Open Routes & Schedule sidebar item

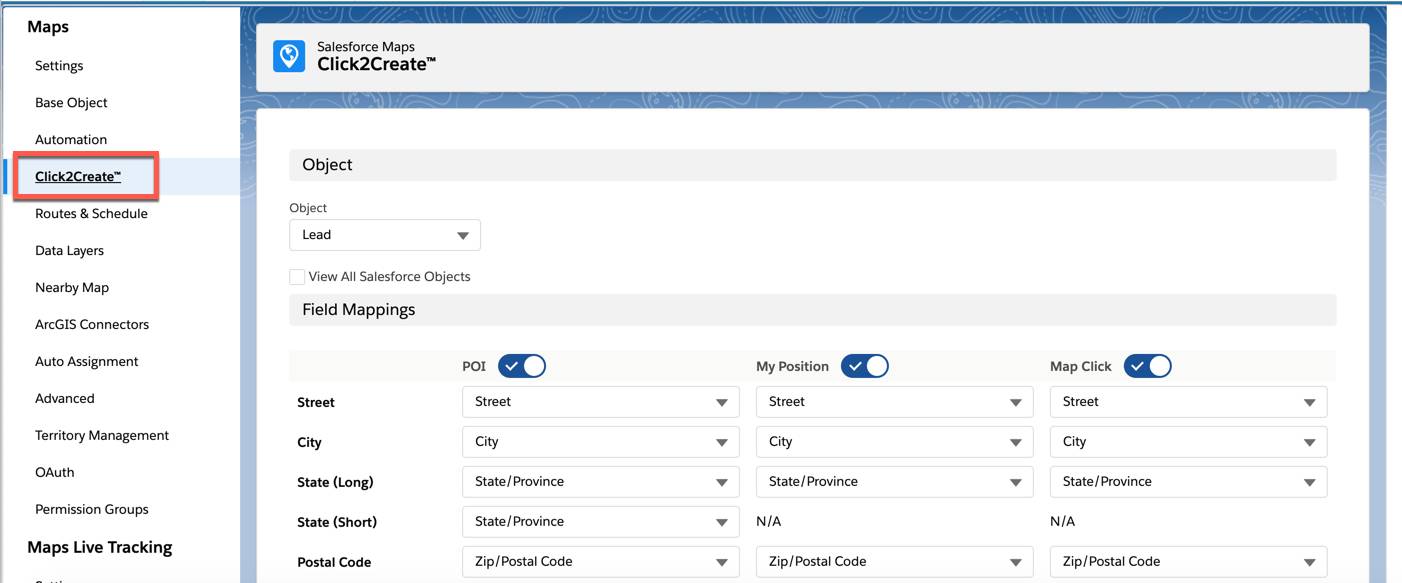(91, 214)
